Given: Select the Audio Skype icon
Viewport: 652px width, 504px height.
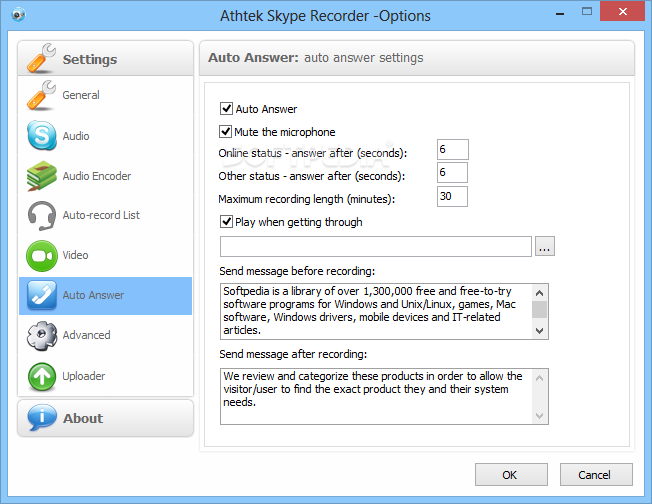Looking at the screenshot, I should pos(42,136).
